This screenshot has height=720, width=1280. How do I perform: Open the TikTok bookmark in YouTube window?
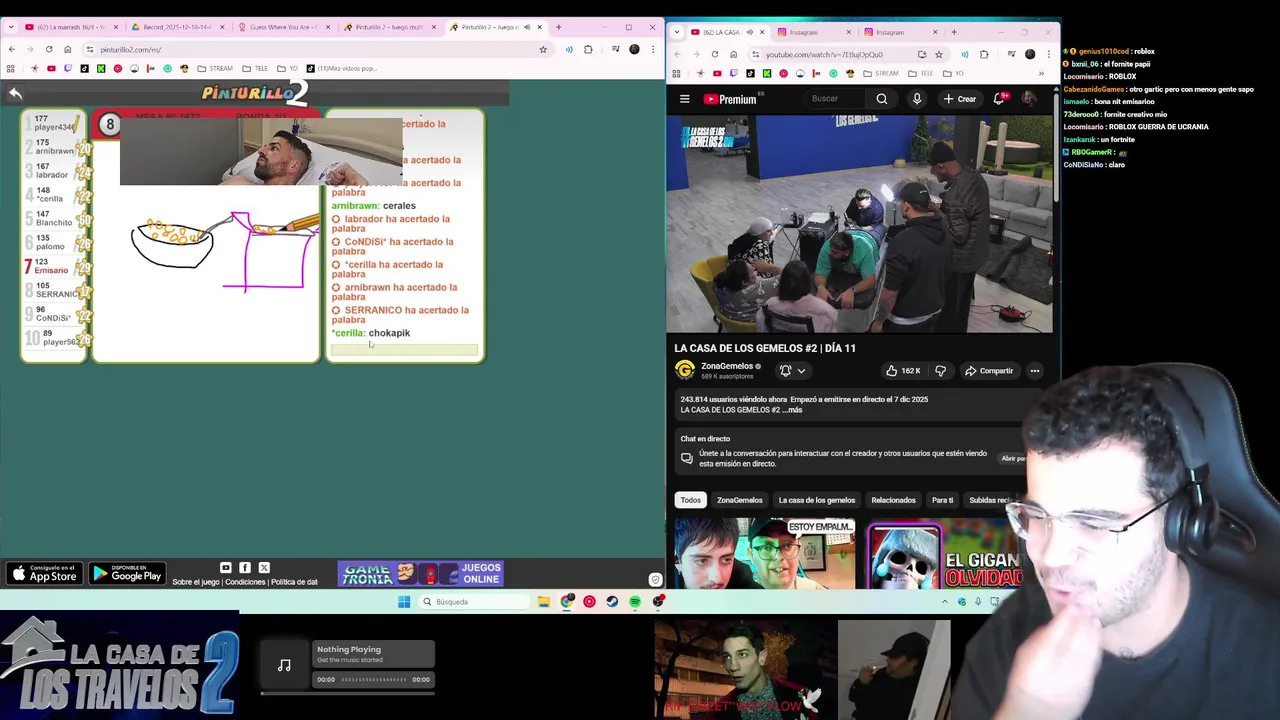(x=750, y=73)
